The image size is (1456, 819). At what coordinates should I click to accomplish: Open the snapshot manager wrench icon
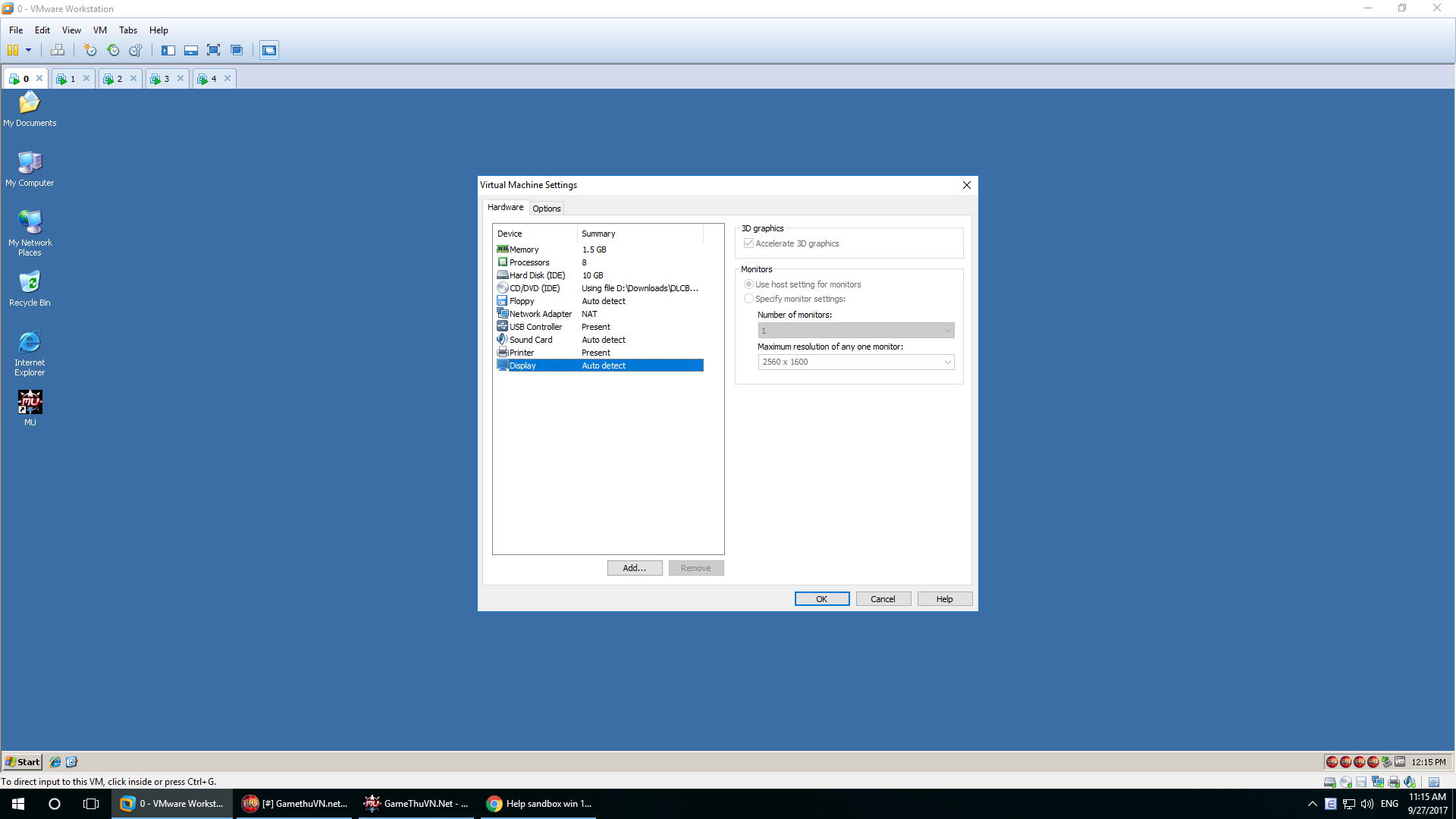click(x=136, y=50)
